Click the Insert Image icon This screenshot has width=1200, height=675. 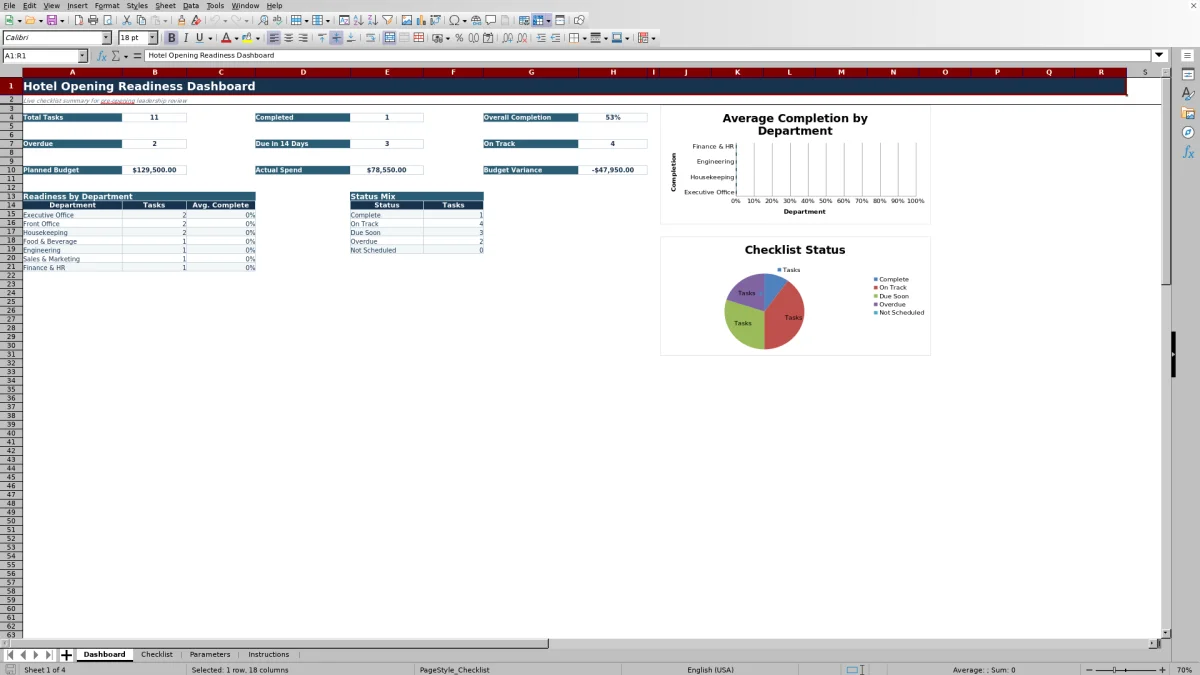pyautogui.click(x=406, y=20)
